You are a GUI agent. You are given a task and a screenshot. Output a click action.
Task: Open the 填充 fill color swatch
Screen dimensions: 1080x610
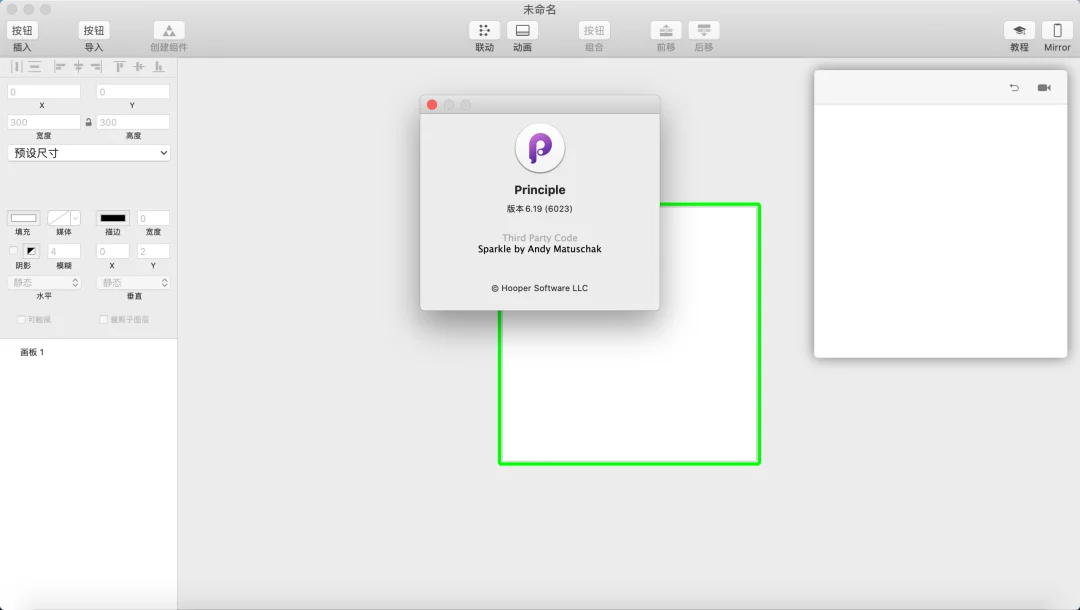(x=23, y=218)
